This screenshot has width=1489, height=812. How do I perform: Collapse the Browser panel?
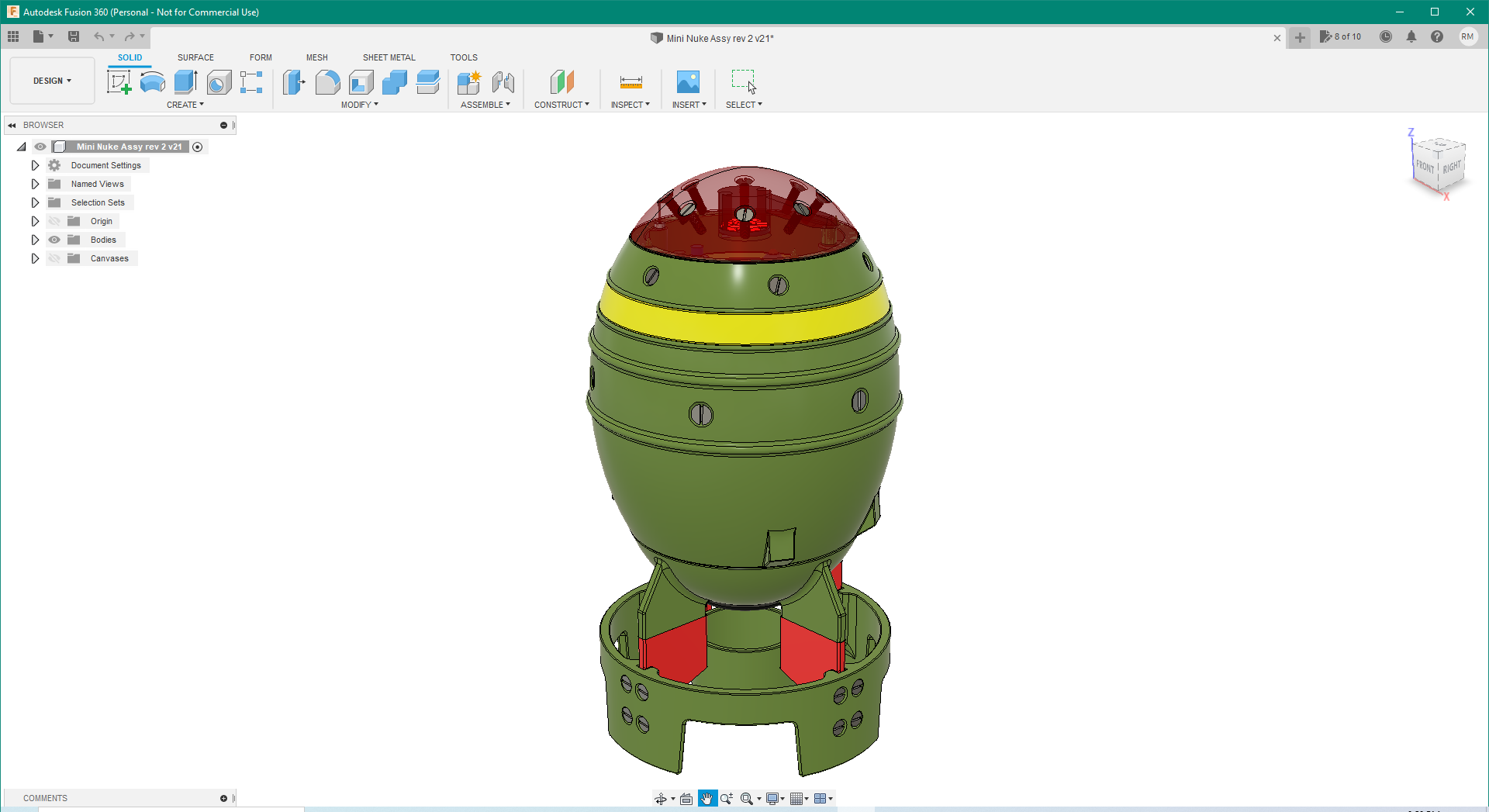tap(12, 125)
